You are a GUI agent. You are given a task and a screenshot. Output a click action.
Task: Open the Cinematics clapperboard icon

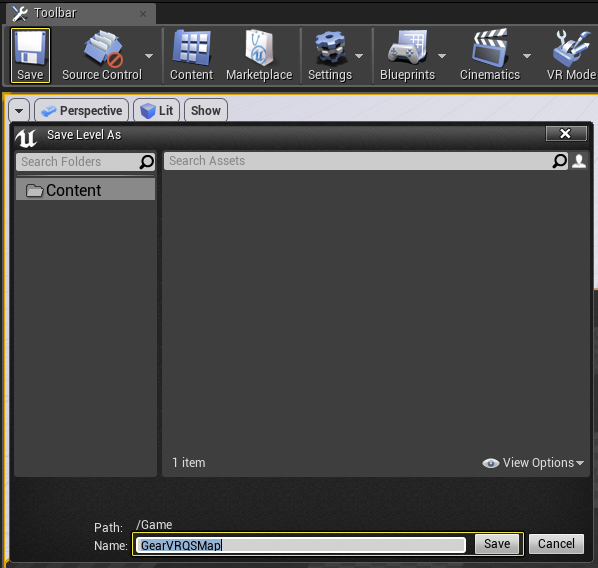490,48
